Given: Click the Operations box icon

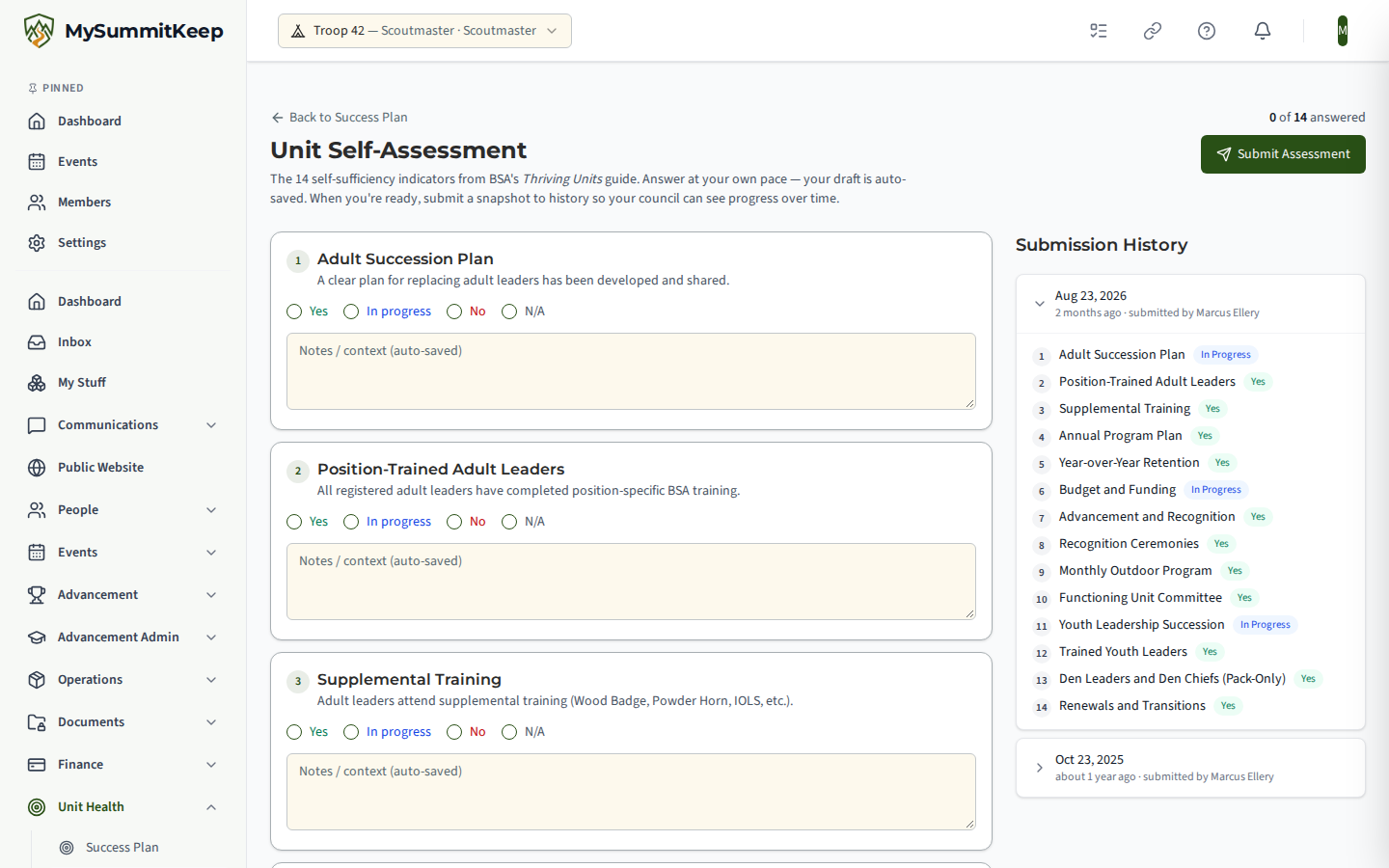Looking at the screenshot, I should (37, 679).
